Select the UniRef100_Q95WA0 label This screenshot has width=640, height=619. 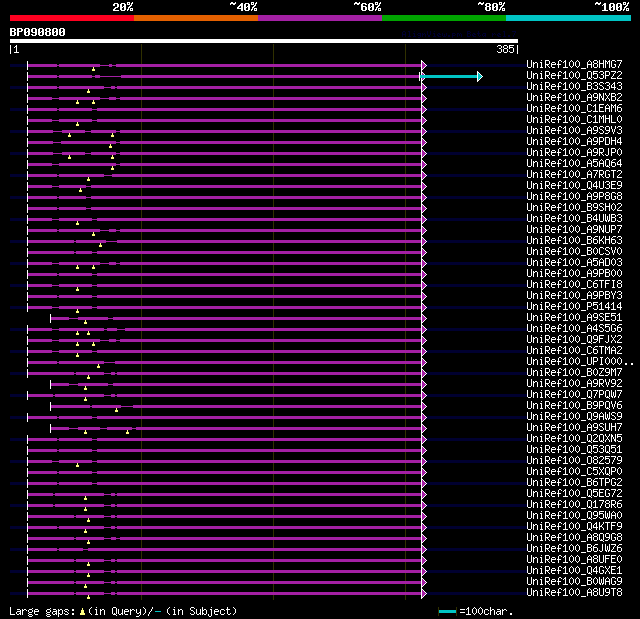574,515
